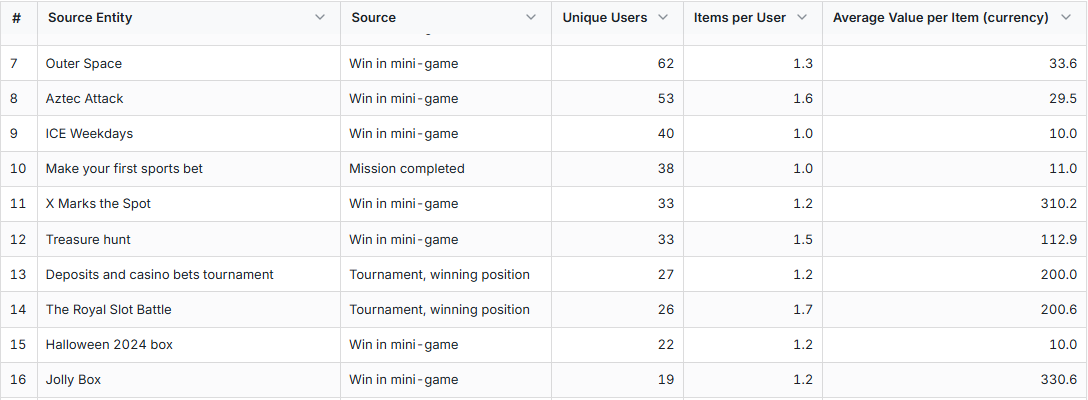Screen dimensions: 1088x400
Task: Select Make your first sports bet row
Action: click(124, 168)
